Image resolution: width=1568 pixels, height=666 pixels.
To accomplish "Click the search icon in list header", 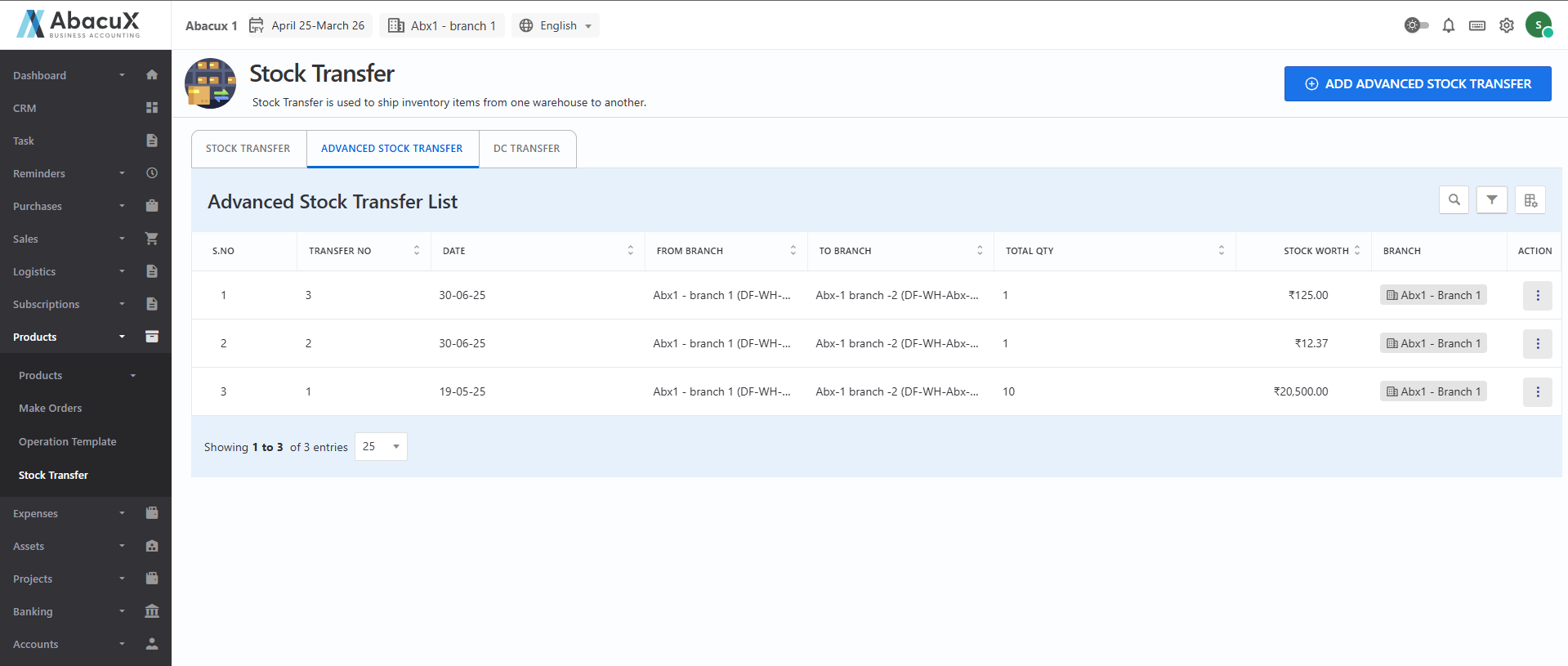I will tap(1454, 200).
